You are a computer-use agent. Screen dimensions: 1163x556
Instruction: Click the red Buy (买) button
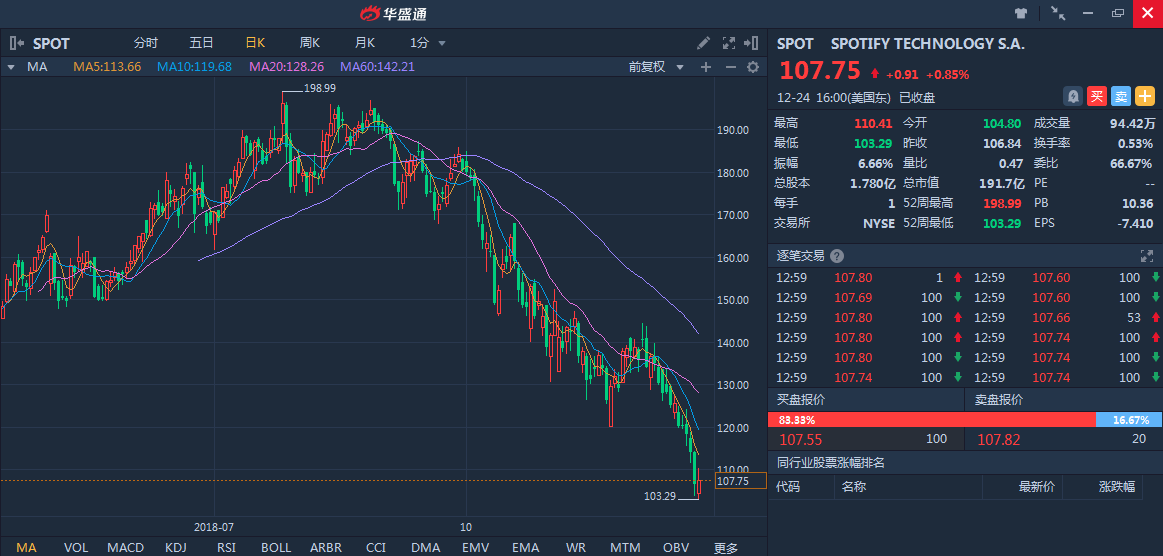click(x=1096, y=96)
